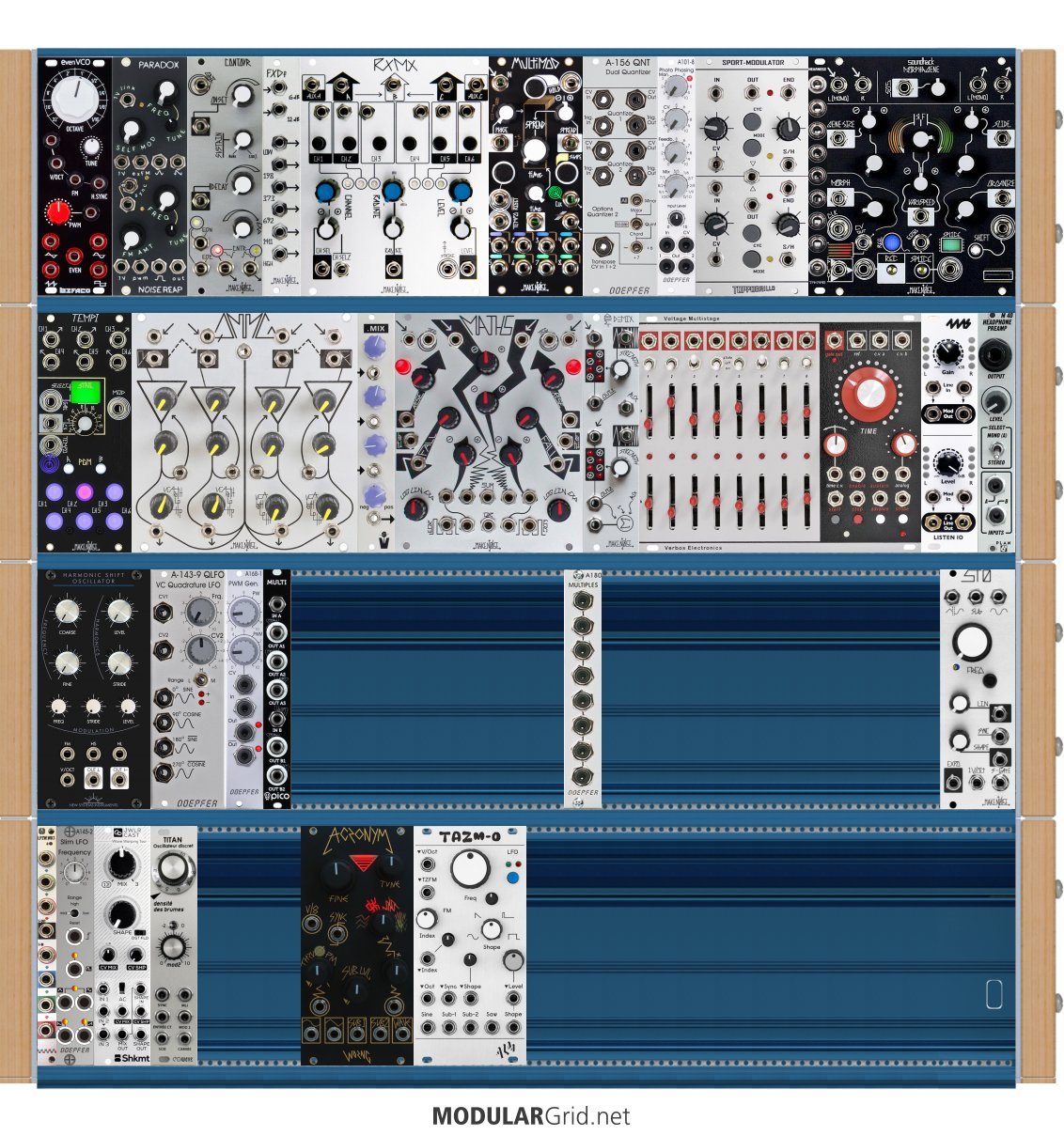This screenshot has width=1064, height=1136.
Task: Click the SHAPE knob on Jewel Cast
Action: [x=122, y=913]
